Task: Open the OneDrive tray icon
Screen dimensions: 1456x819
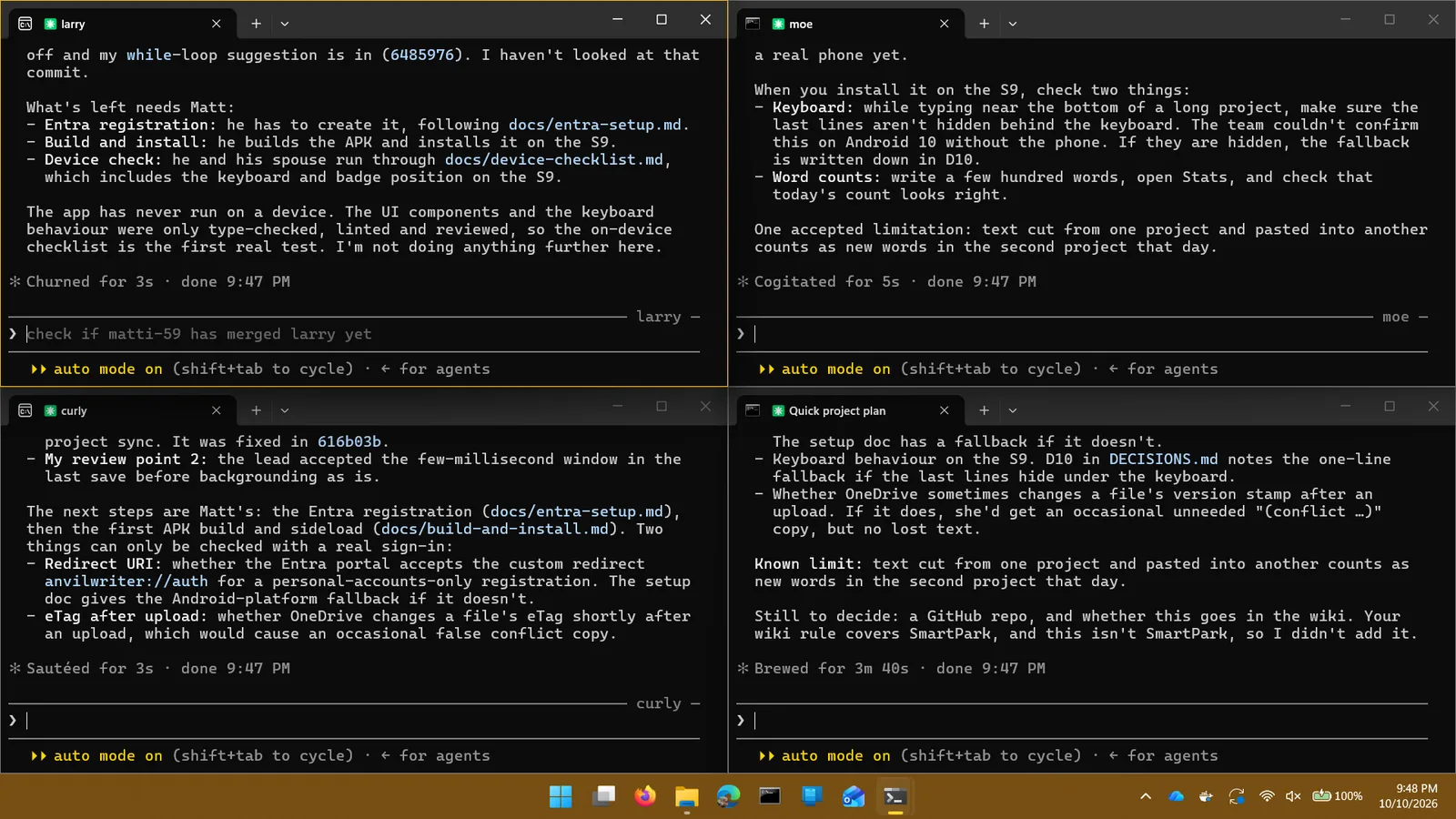Action: click(x=1176, y=796)
